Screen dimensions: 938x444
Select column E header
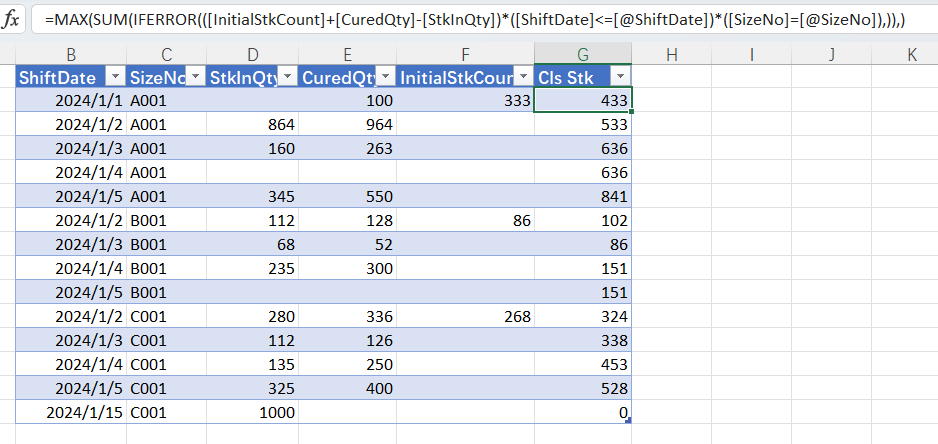click(x=347, y=54)
